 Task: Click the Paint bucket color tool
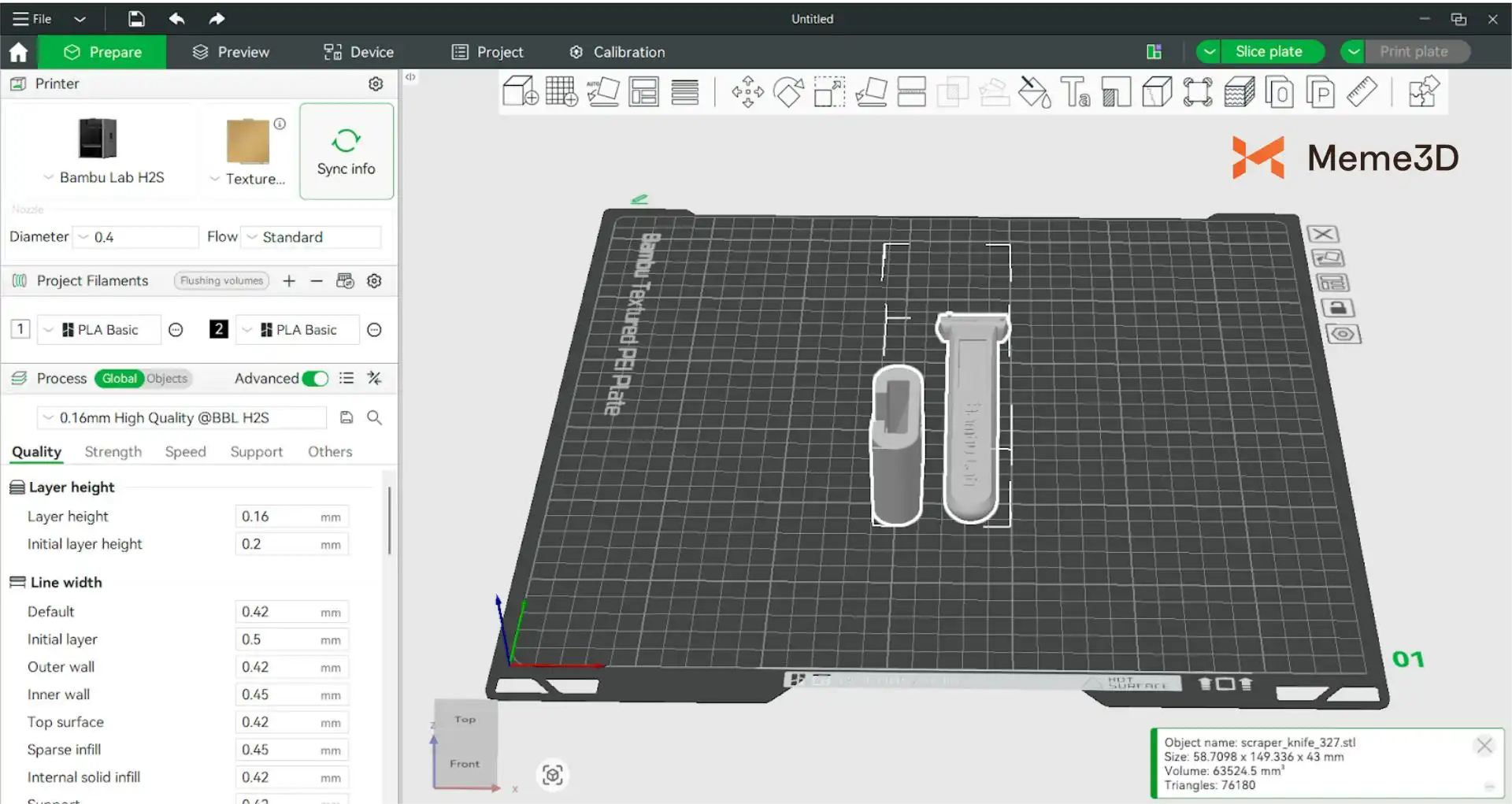pyautogui.click(x=1034, y=92)
